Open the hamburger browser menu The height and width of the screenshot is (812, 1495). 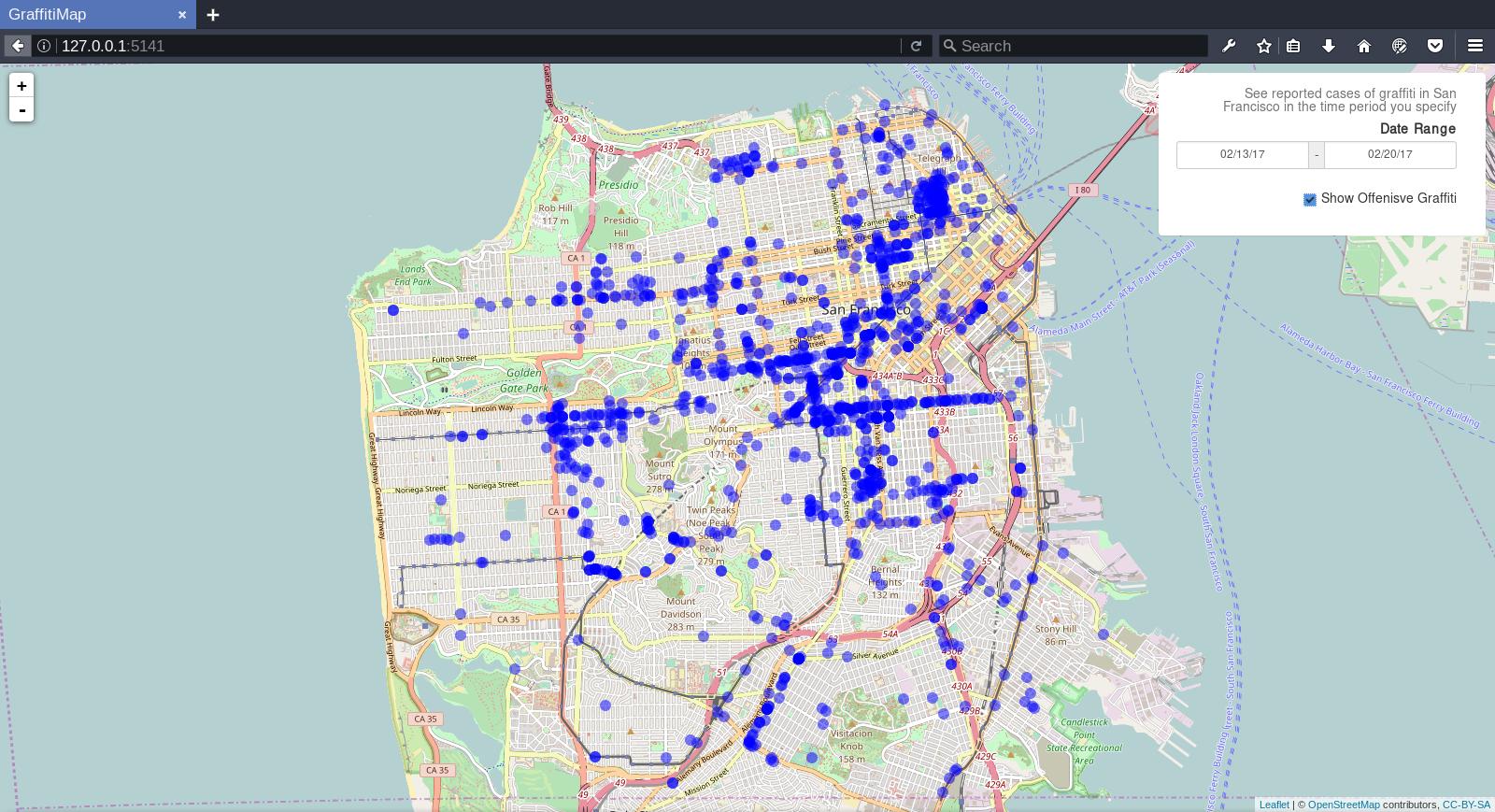(1475, 46)
